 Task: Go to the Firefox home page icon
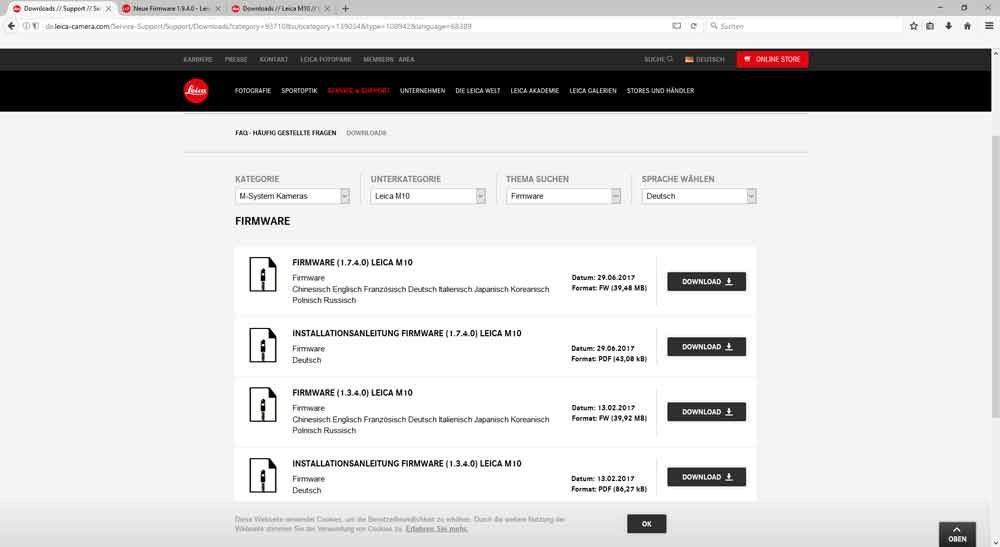[x=967, y=26]
